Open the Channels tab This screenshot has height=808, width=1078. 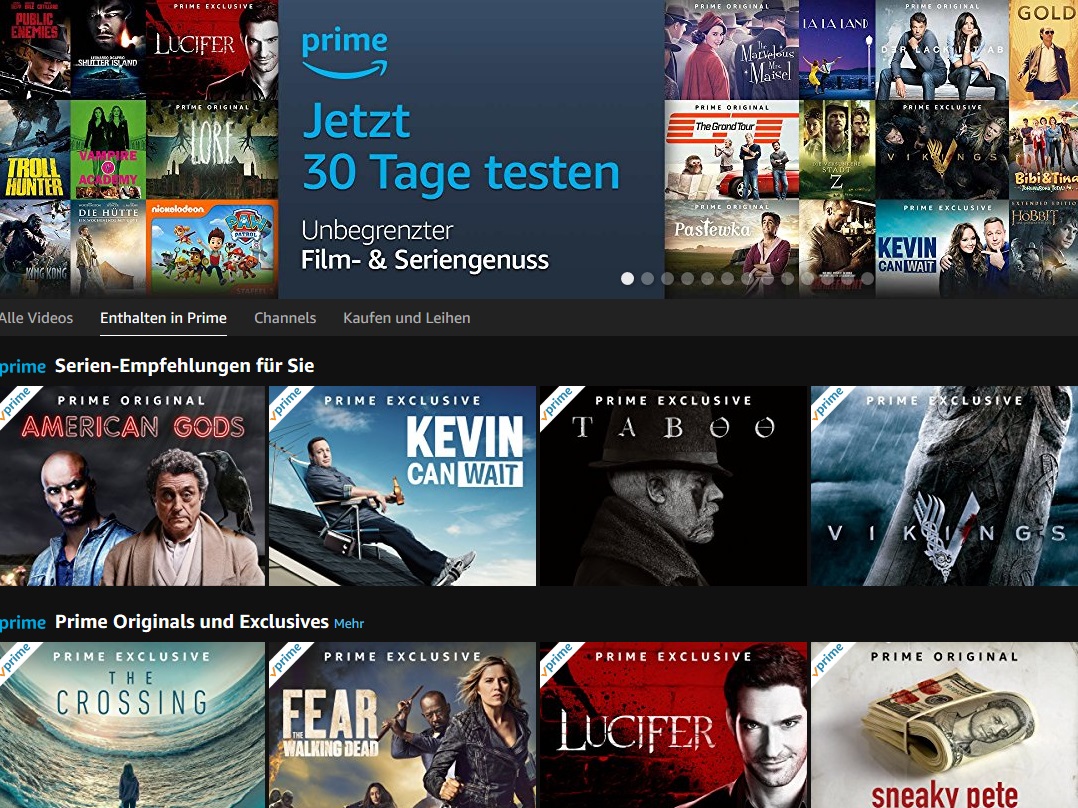pos(285,318)
